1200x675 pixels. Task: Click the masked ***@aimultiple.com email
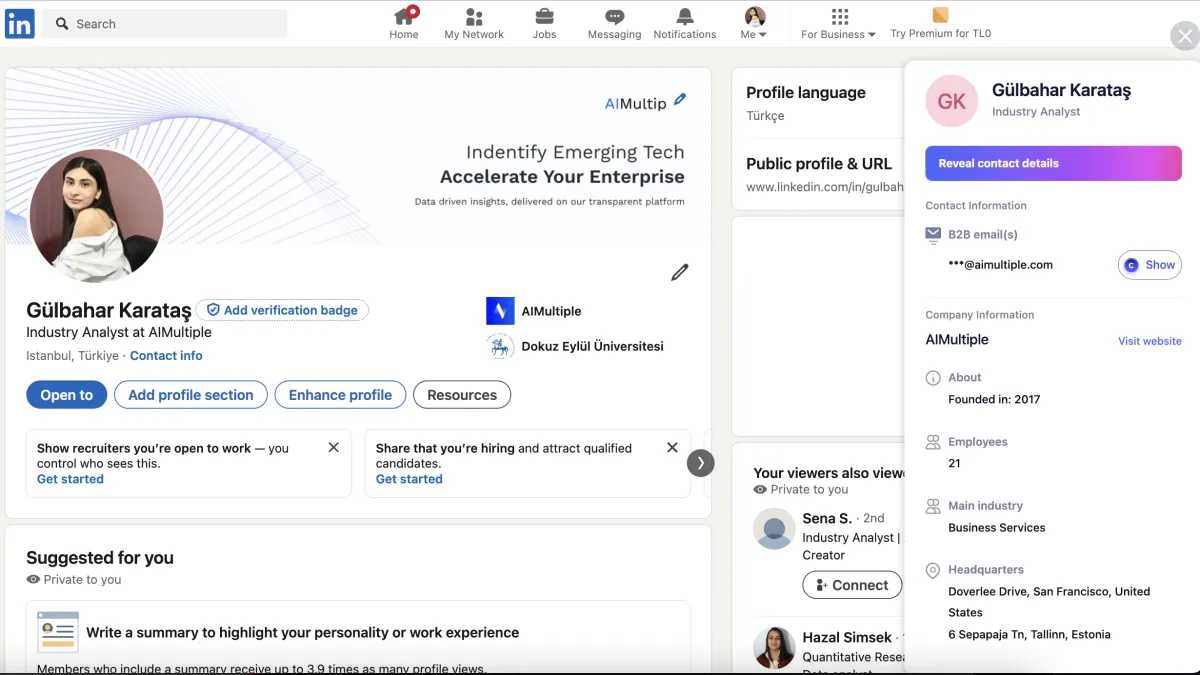(1000, 265)
